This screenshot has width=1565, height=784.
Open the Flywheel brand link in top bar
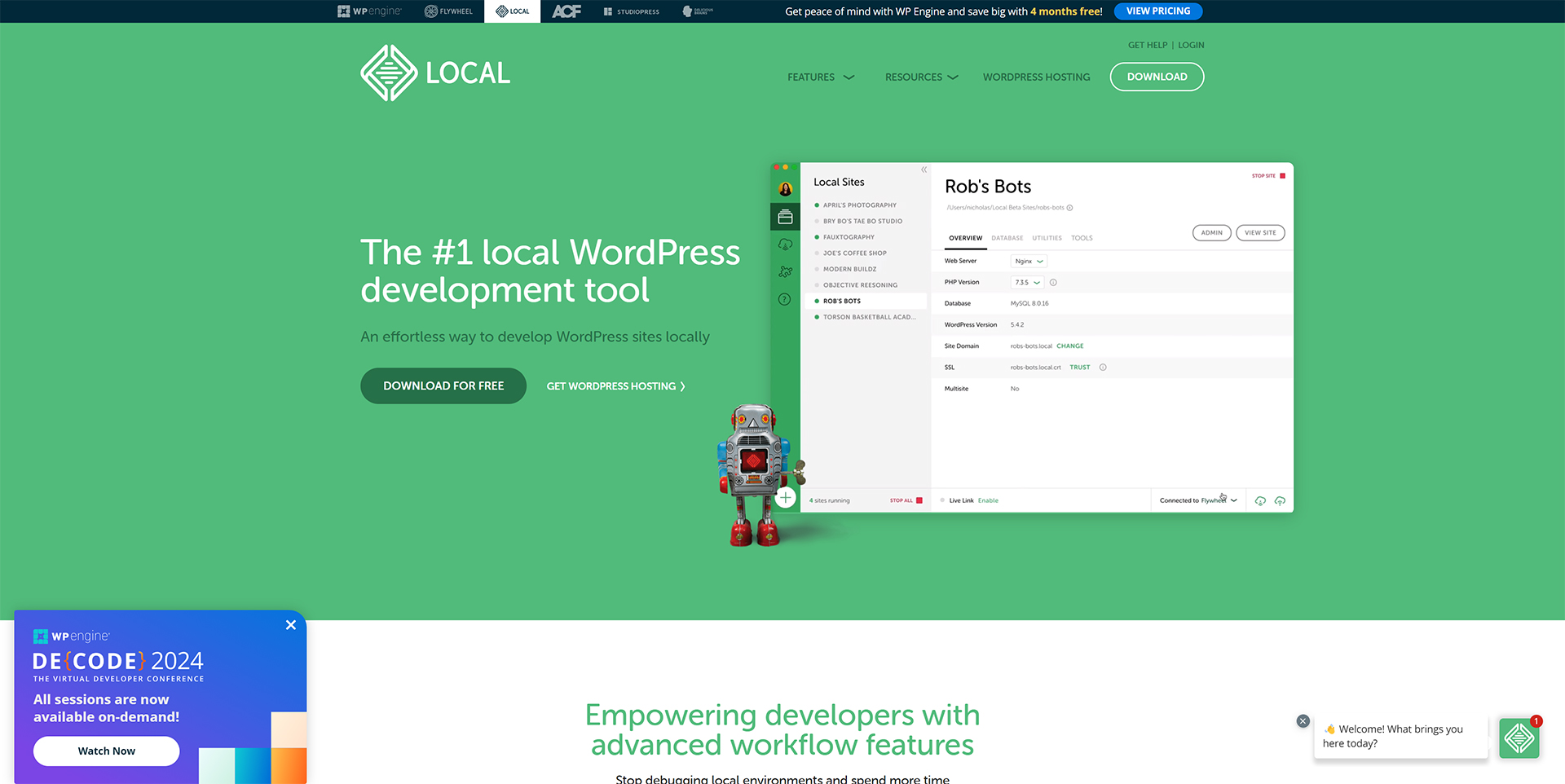[x=448, y=11]
